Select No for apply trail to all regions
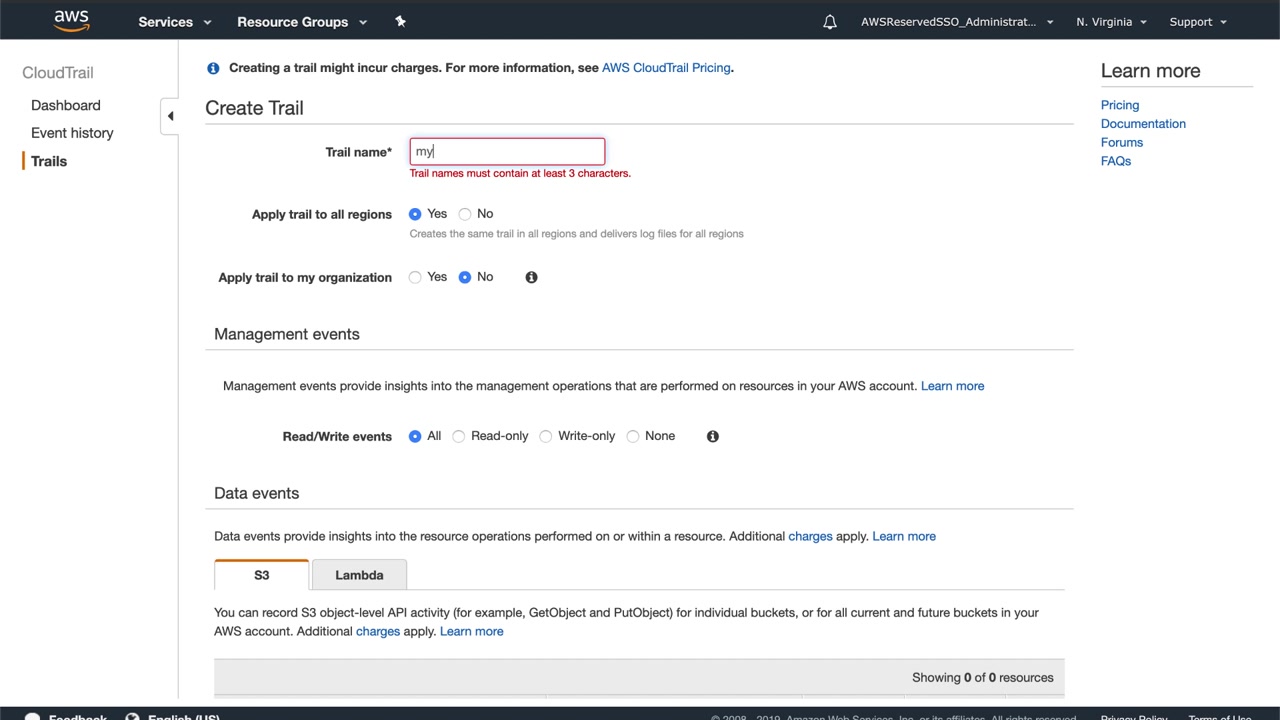Image resolution: width=1280 pixels, height=720 pixels. pyautogui.click(x=465, y=214)
